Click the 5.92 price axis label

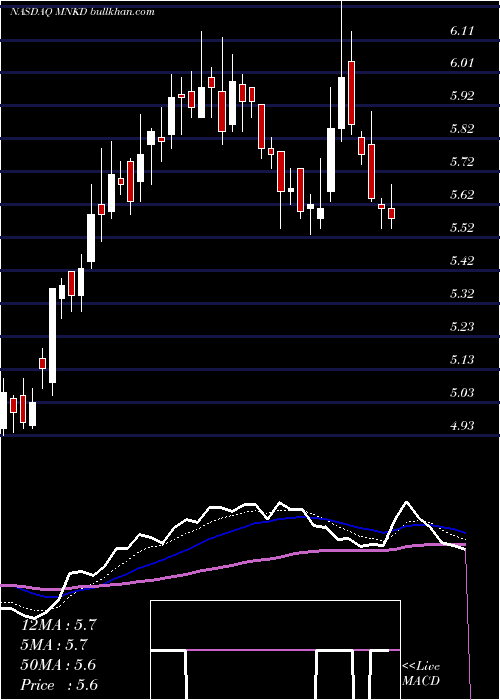coord(462,96)
